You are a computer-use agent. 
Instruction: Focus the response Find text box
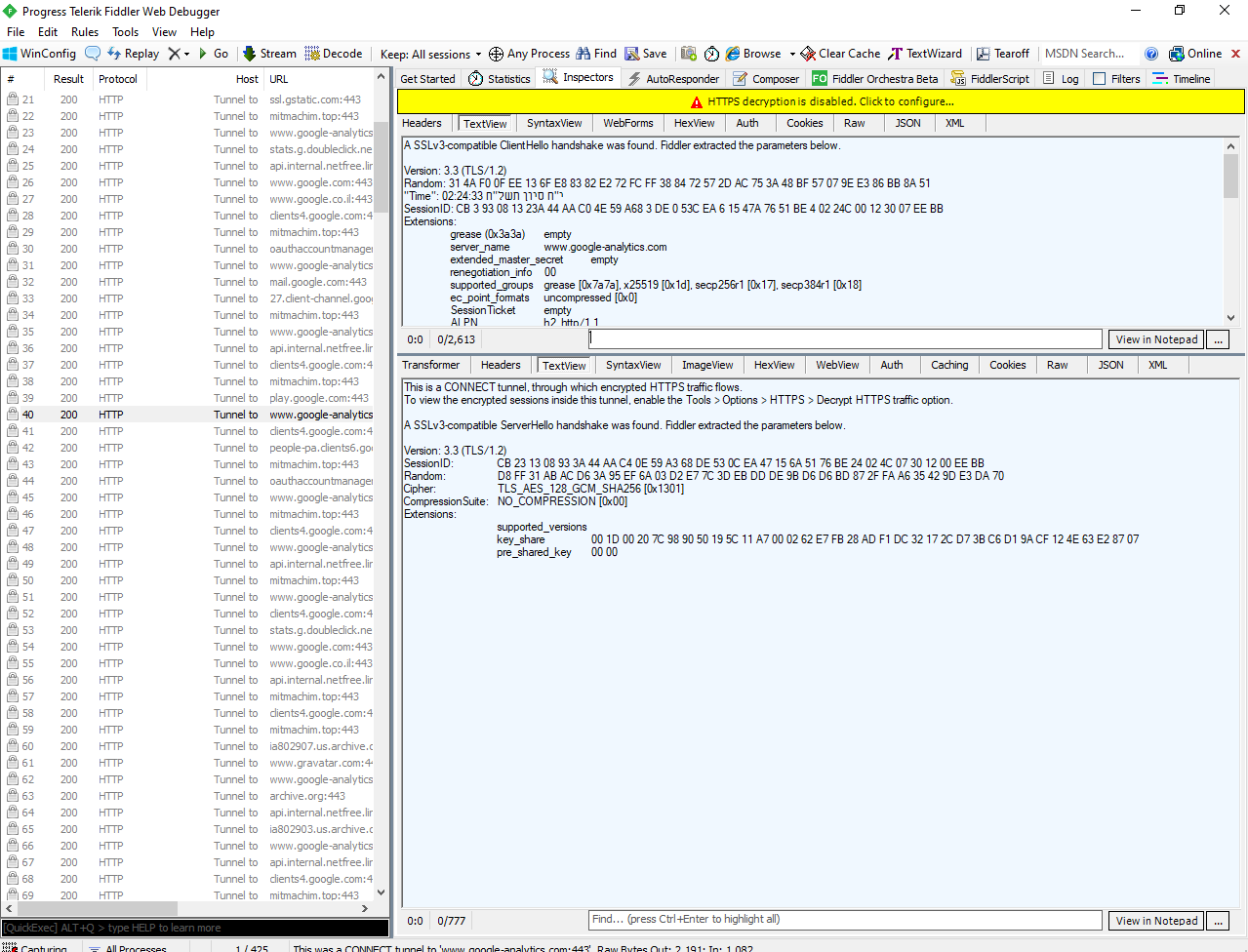[845, 920]
